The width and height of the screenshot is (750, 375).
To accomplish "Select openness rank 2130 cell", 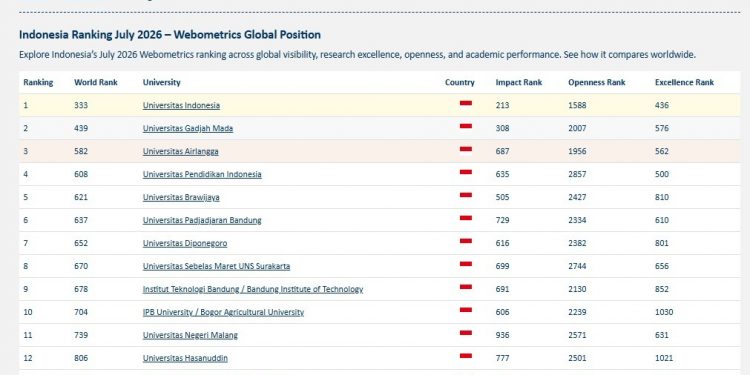I will [x=577, y=289].
